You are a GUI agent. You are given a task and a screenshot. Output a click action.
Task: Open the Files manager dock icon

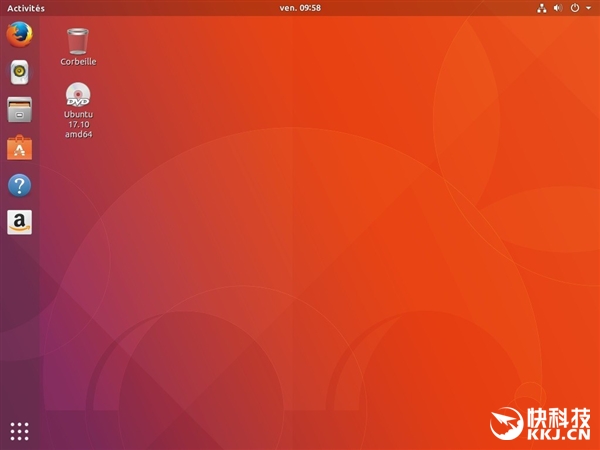pos(20,110)
